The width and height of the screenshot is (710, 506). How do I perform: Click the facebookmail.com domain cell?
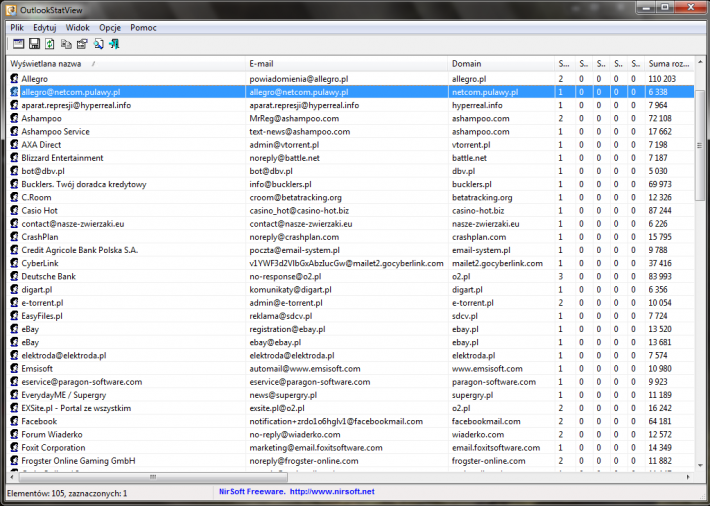(x=486, y=421)
